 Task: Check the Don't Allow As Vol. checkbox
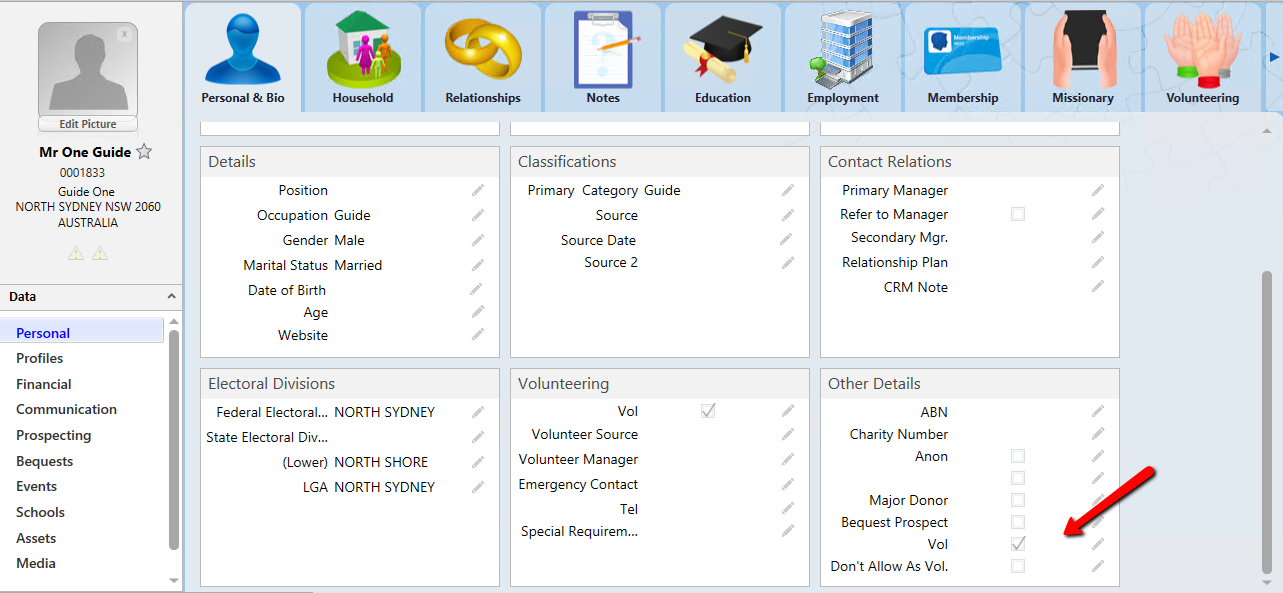[x=1018, y=566]
